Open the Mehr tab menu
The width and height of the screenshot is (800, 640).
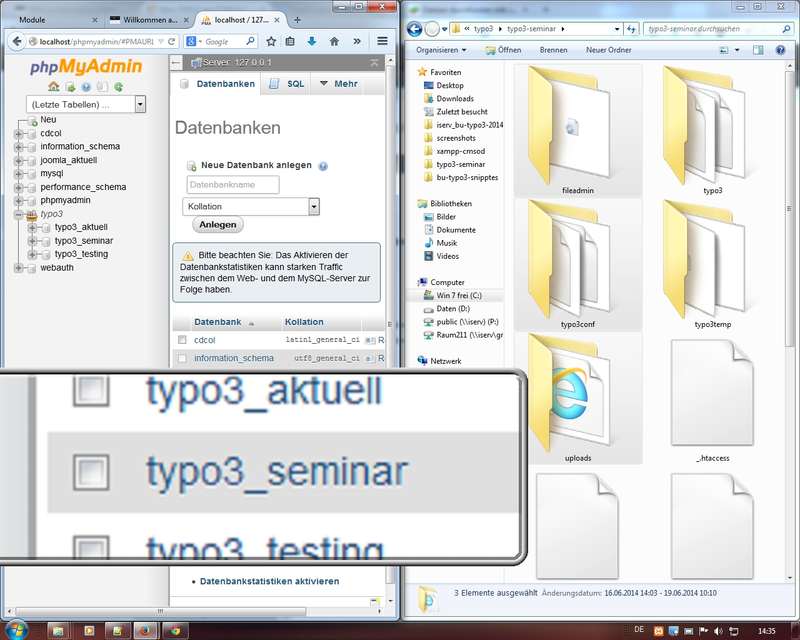click(x=339, y=84)
